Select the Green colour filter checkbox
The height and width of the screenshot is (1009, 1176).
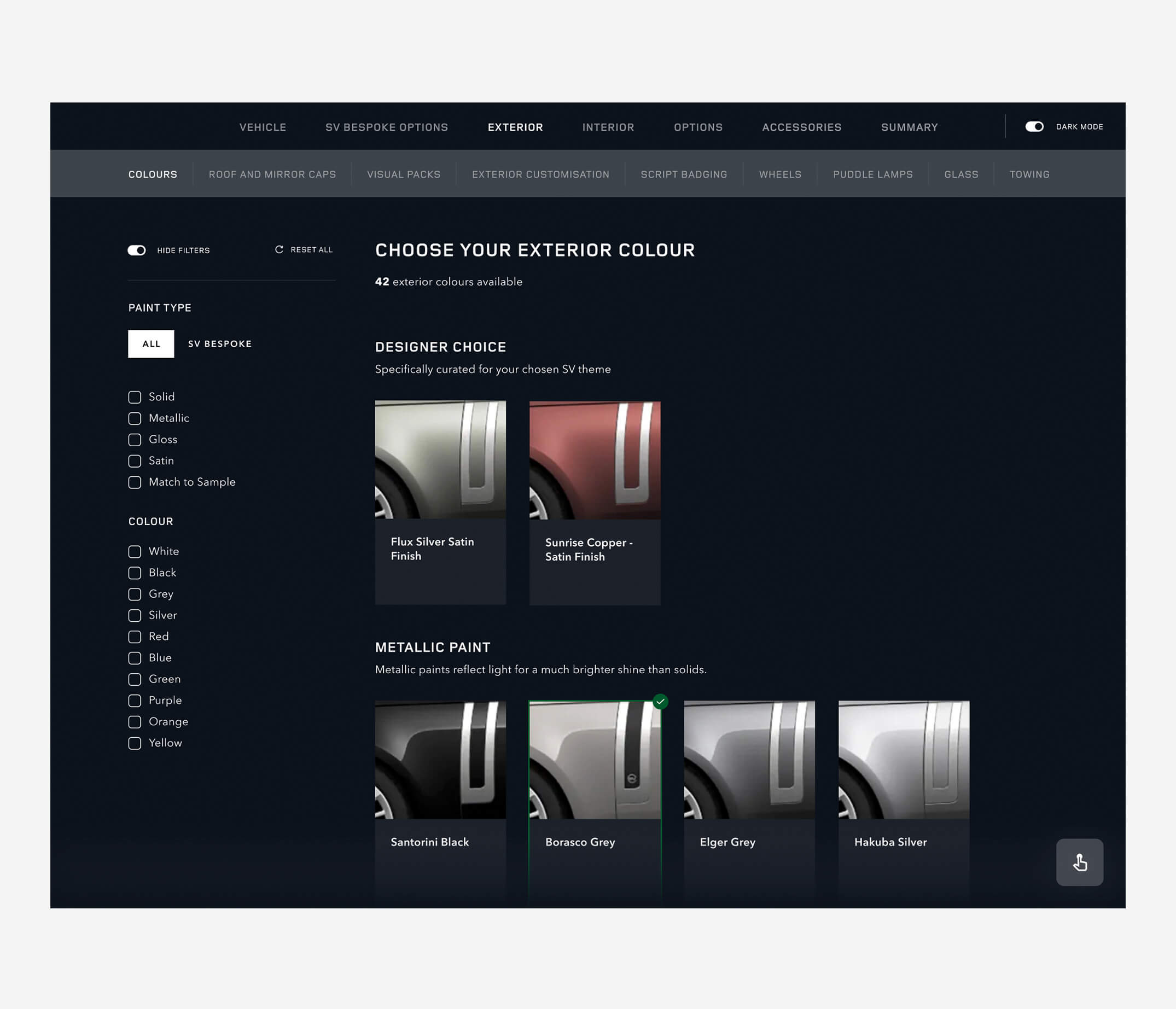(x=135, y=679)
